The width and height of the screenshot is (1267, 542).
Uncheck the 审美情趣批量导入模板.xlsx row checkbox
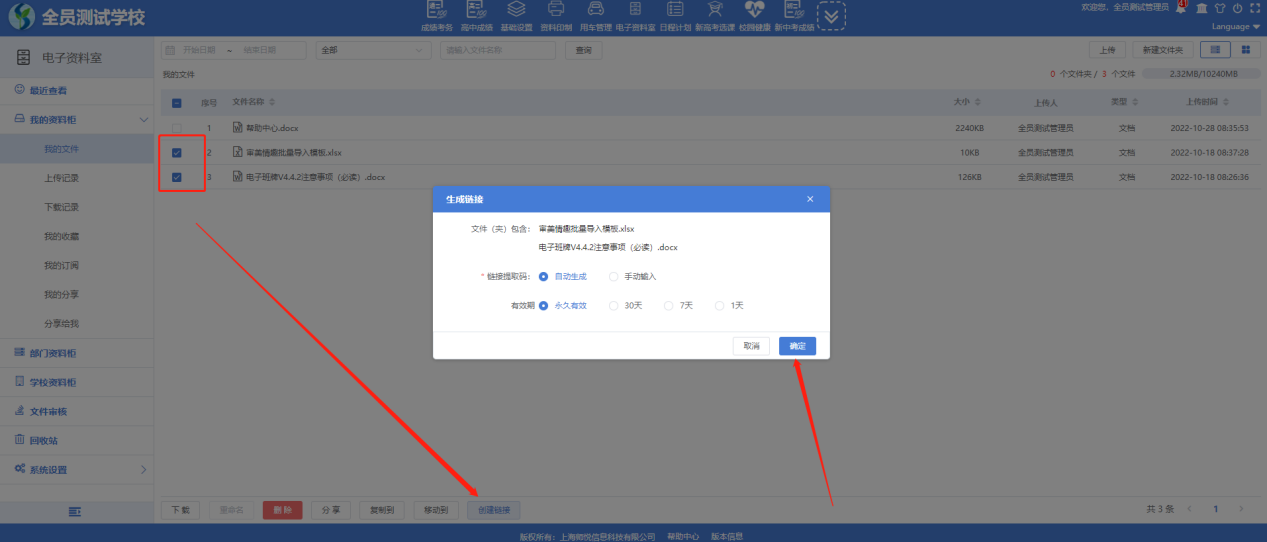point(177,153)
